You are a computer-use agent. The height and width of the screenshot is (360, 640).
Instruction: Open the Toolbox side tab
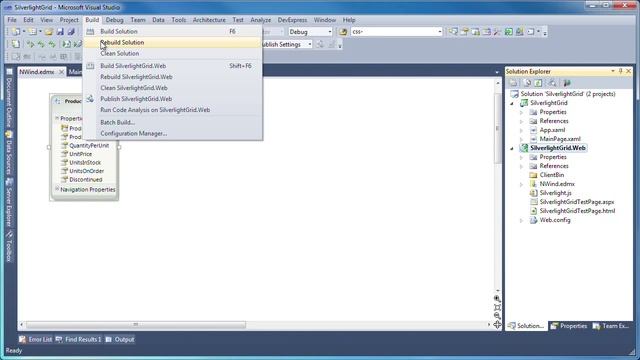pyautogui.click(x=9, y=246)
